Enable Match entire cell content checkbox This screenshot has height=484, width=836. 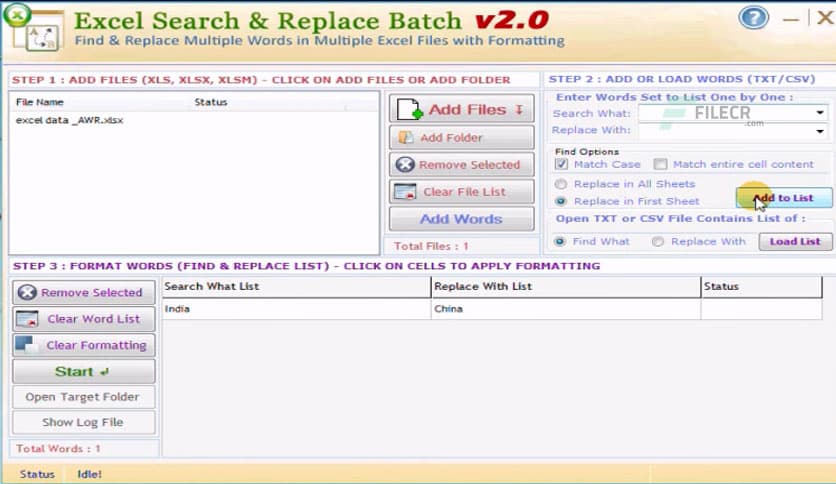point(660,164)
